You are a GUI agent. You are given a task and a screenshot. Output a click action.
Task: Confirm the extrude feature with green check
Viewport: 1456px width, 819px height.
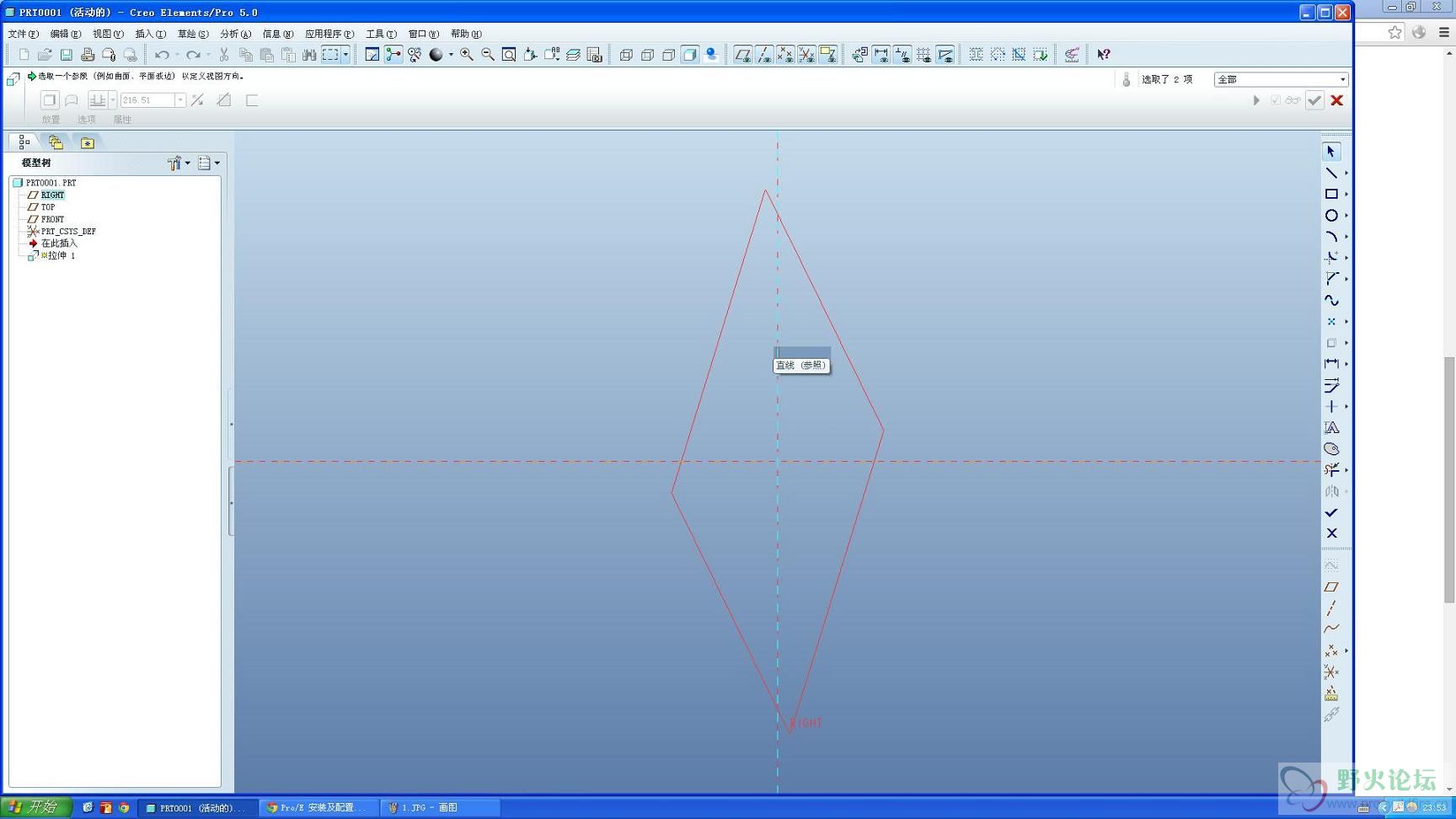click(1314, 100)
